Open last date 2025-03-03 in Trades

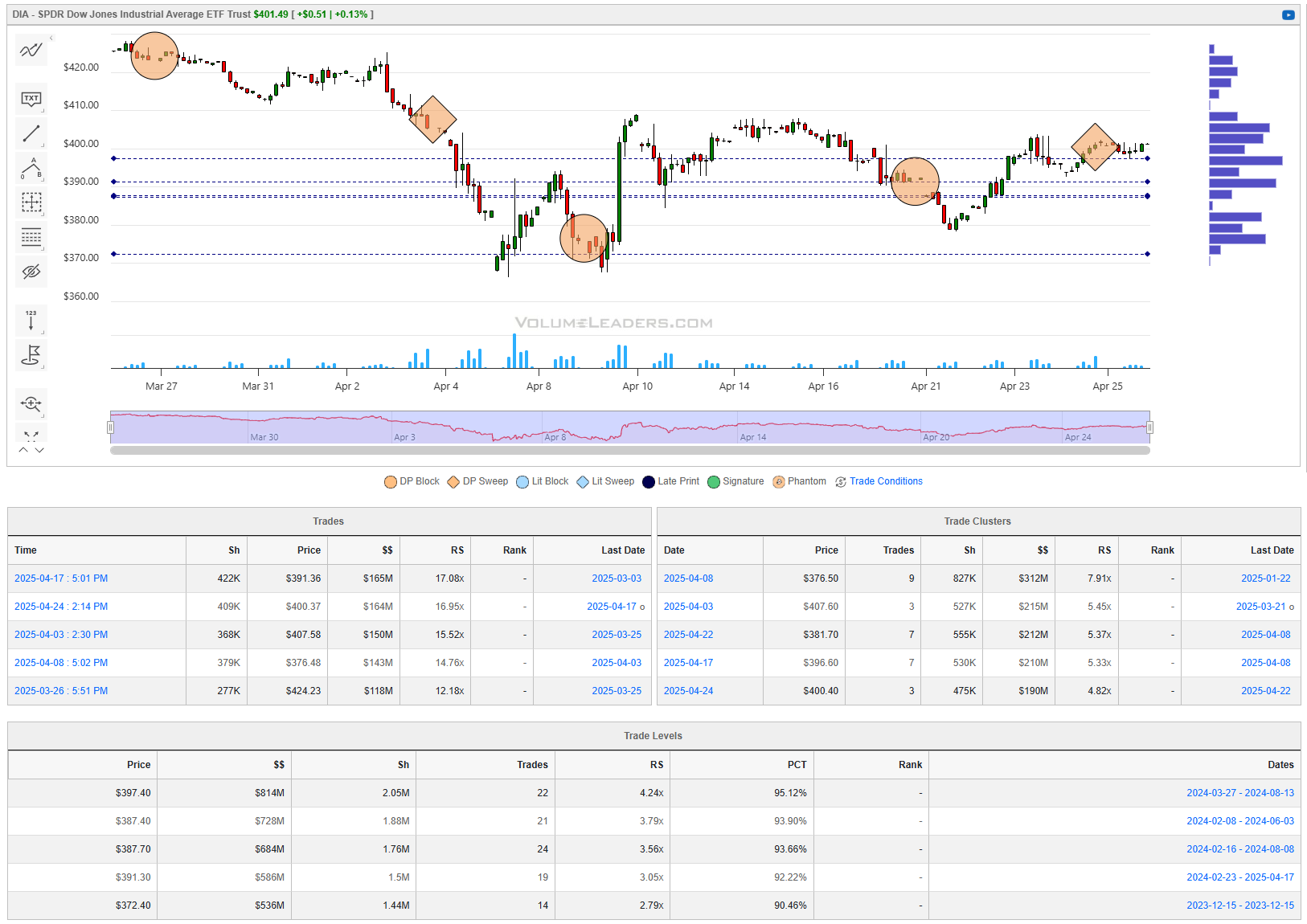[617, 579]
